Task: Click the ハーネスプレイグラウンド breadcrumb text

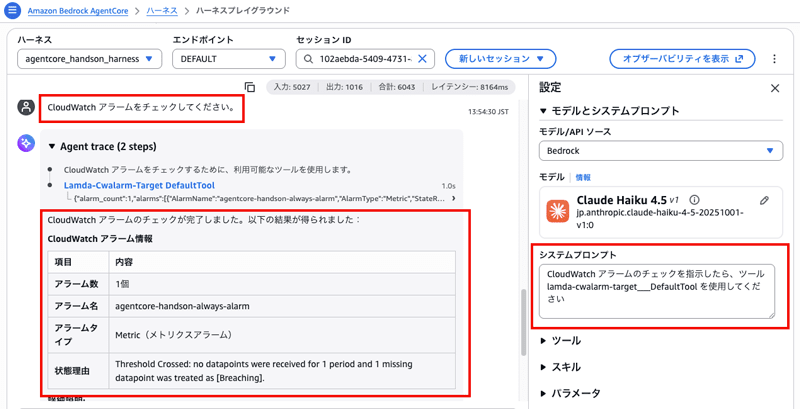Action: (x=243, y=10)
